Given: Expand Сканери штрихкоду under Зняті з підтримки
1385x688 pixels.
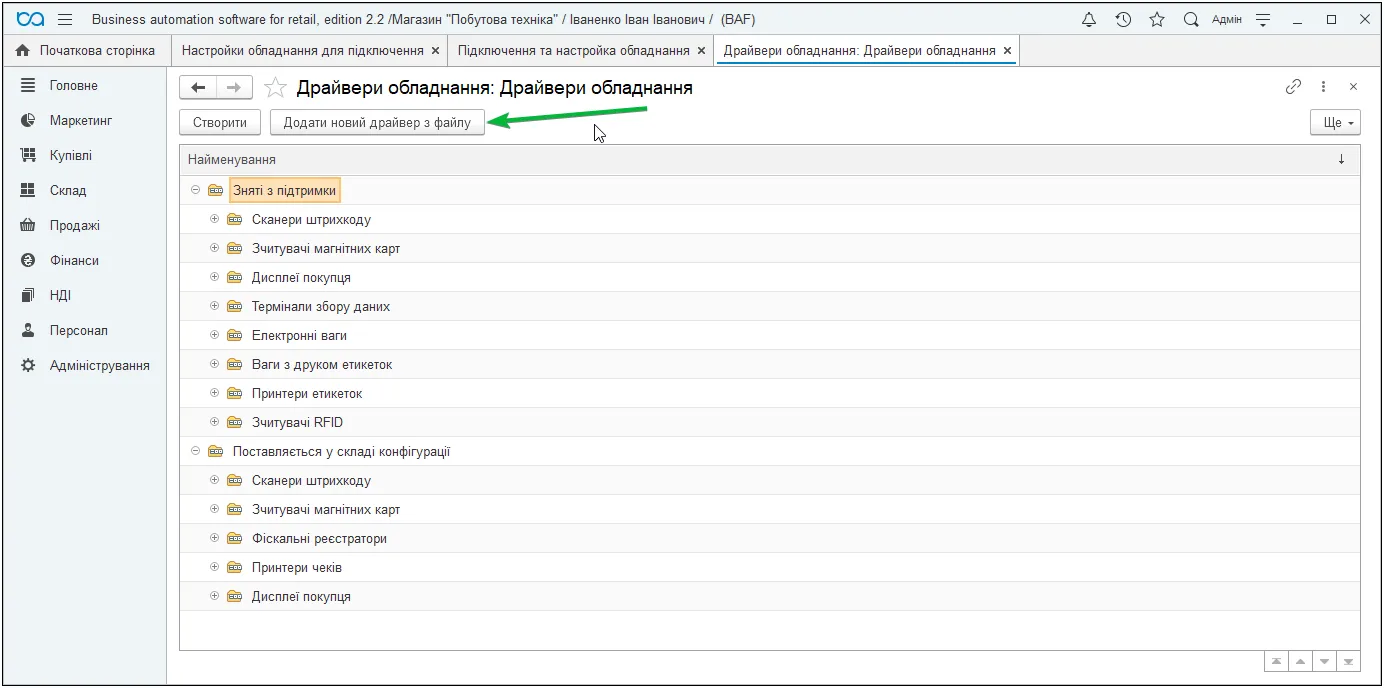Looking at the screenshot, I should pyautogui.click(x=214, y=219).
